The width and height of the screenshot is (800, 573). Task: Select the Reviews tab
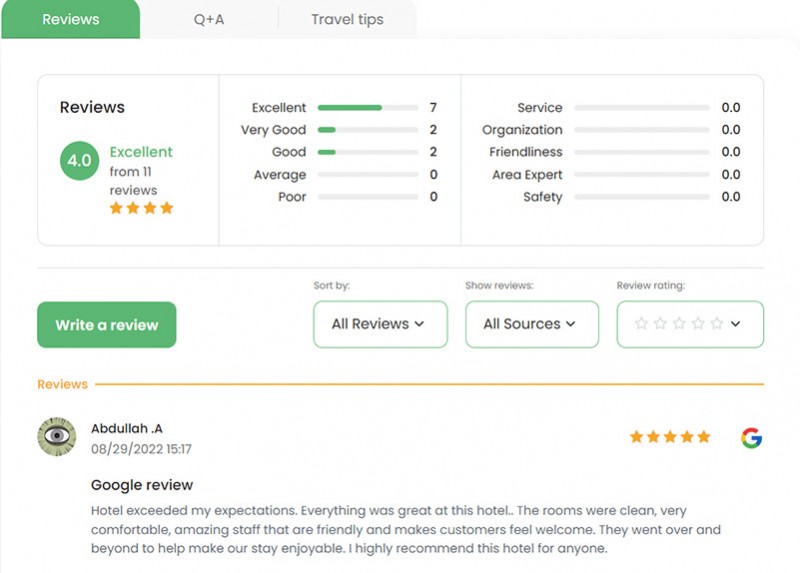(71, 19)
